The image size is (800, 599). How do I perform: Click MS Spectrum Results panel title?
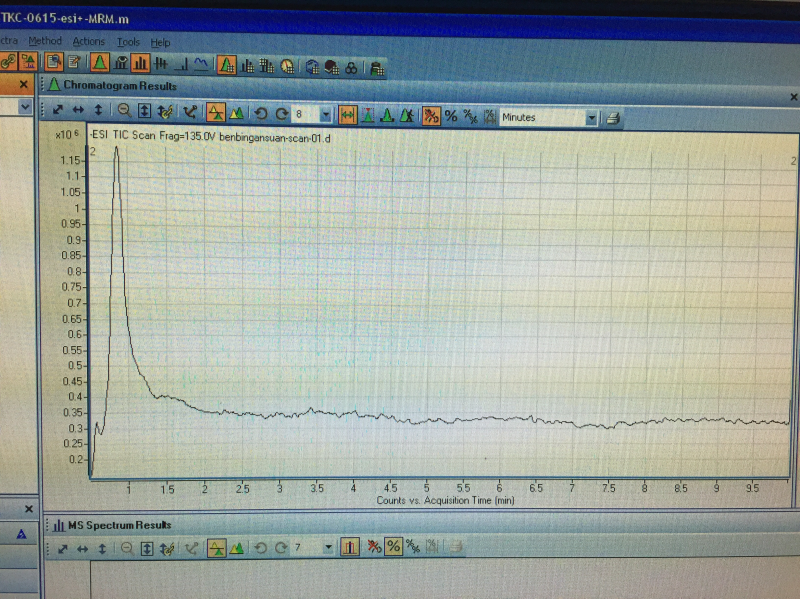point(119,525)
